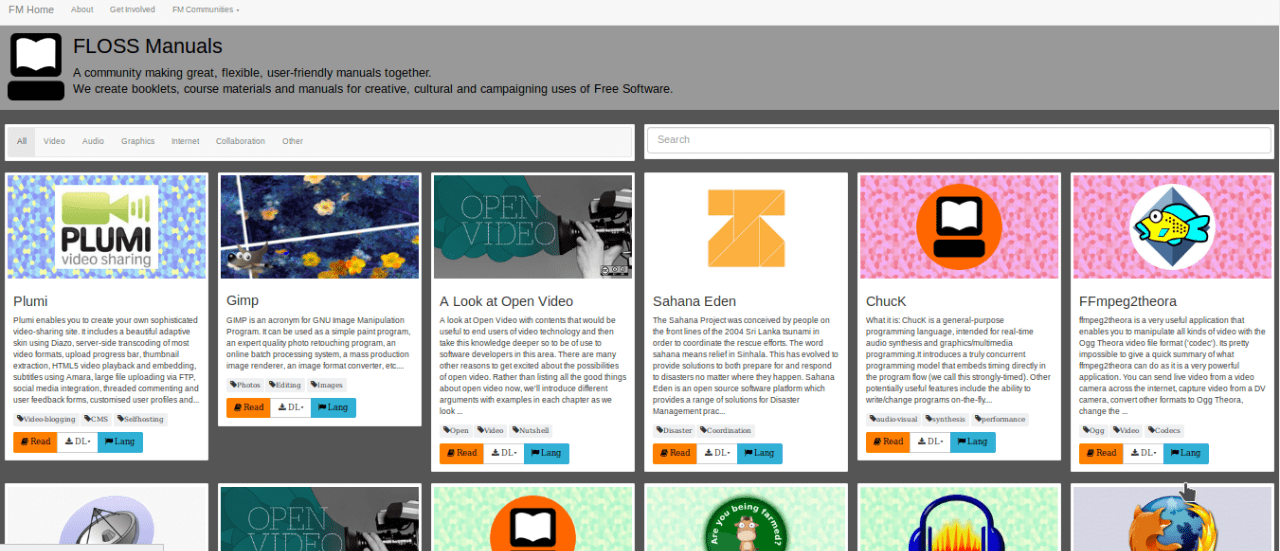Click the FFmpeg2theora fish icon

[1172, 227]
